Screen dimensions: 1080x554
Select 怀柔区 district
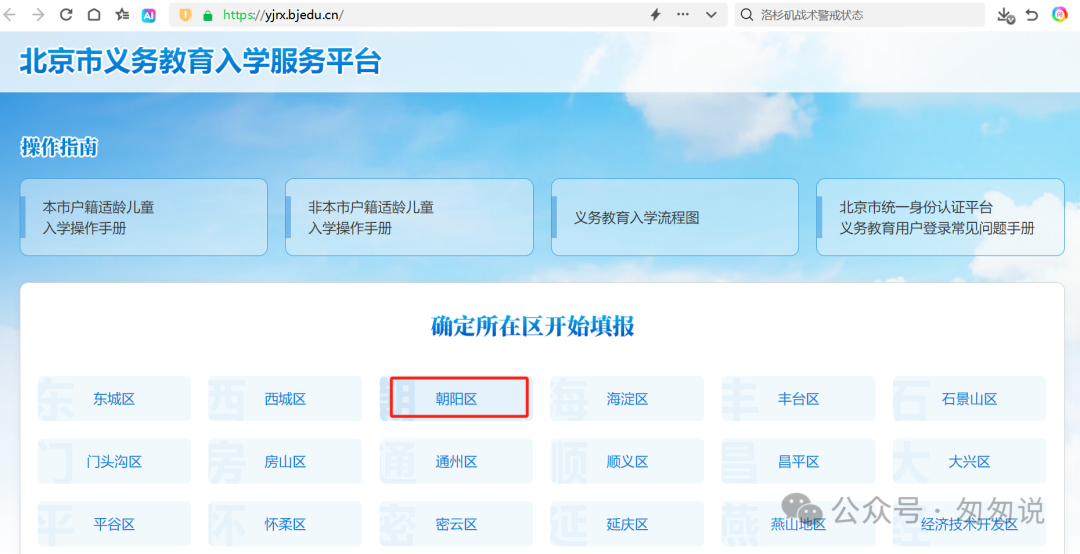285,524
